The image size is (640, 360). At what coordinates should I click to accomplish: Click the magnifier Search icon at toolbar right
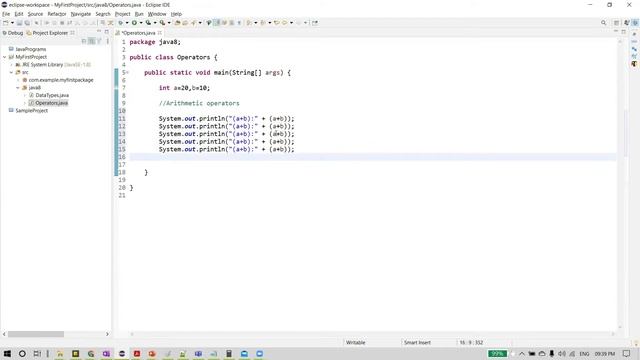(603, 23)
